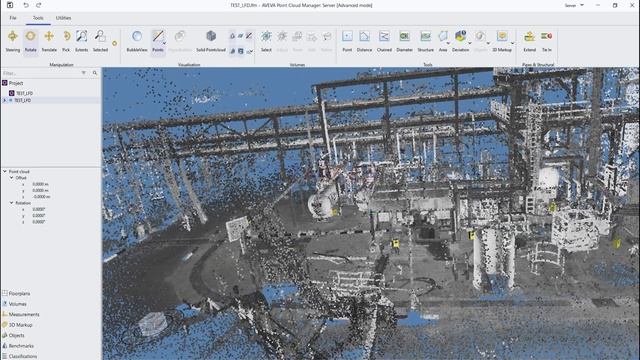Open the Deviation dropdown arrow
640x360 pixels.
click(470, 43)
